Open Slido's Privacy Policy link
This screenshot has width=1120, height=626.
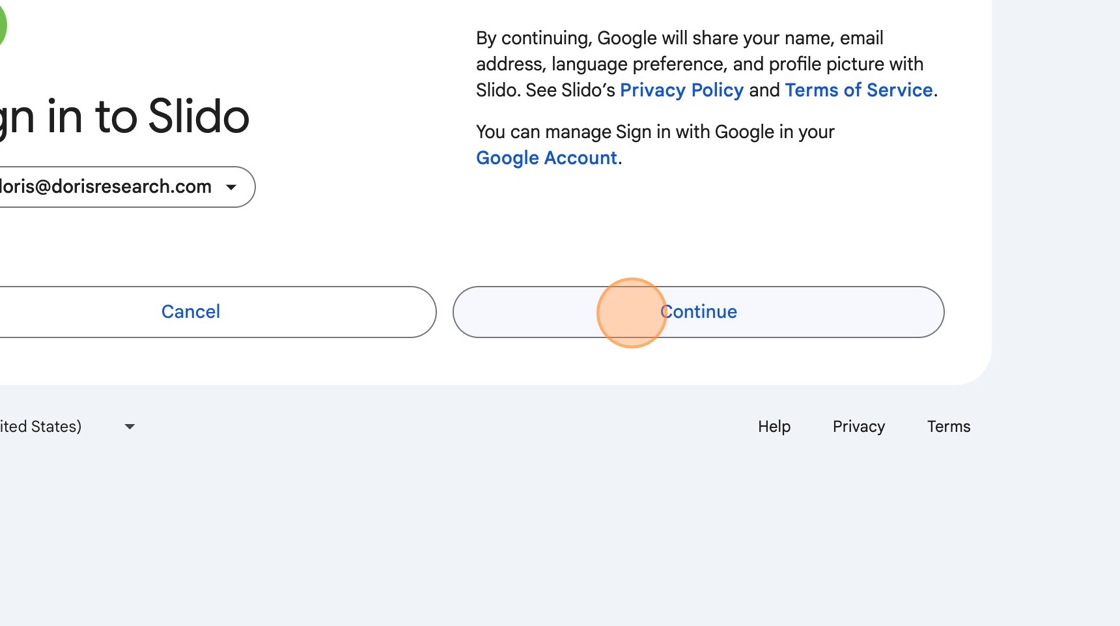coord(681,90)
